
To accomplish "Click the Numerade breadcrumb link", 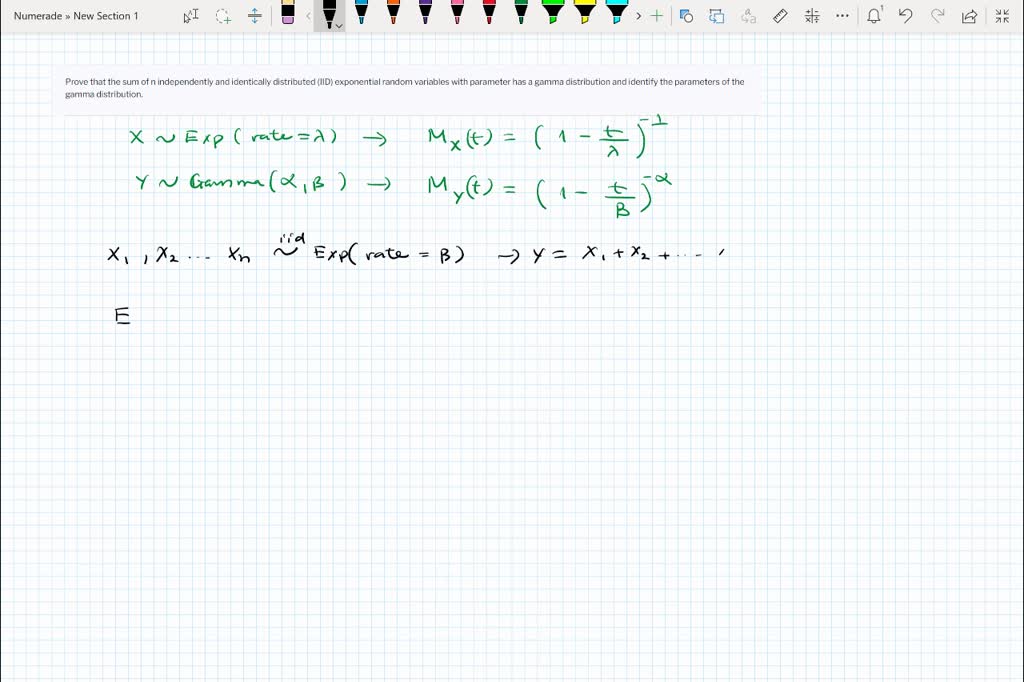I will point(38,15).
